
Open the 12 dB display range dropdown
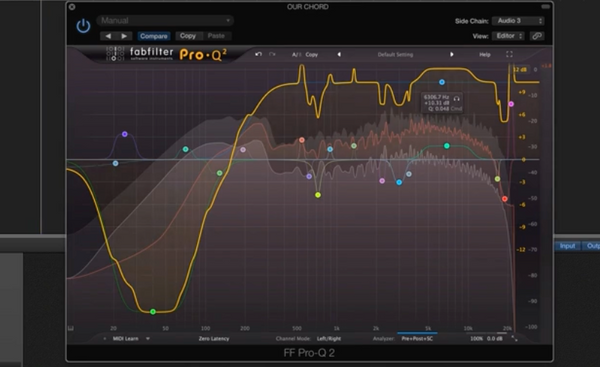[x=520, y=70]
